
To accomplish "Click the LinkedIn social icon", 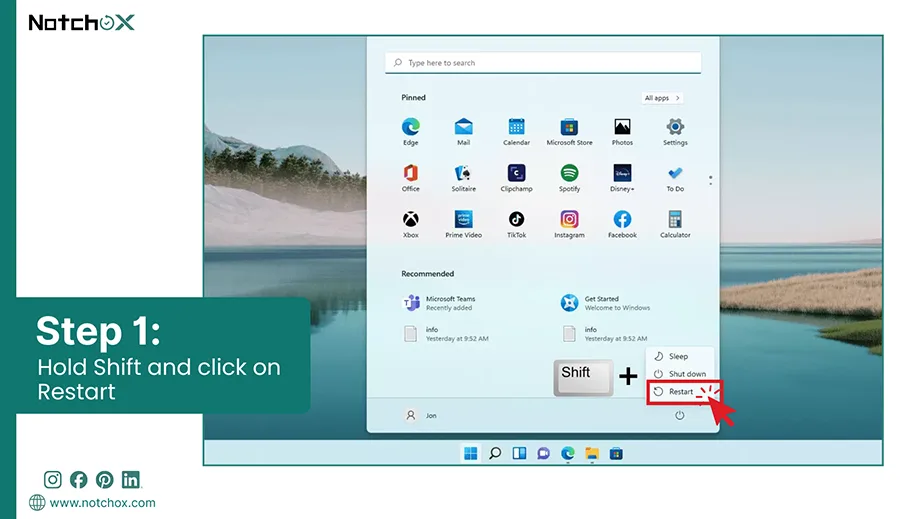I will 131,480.
